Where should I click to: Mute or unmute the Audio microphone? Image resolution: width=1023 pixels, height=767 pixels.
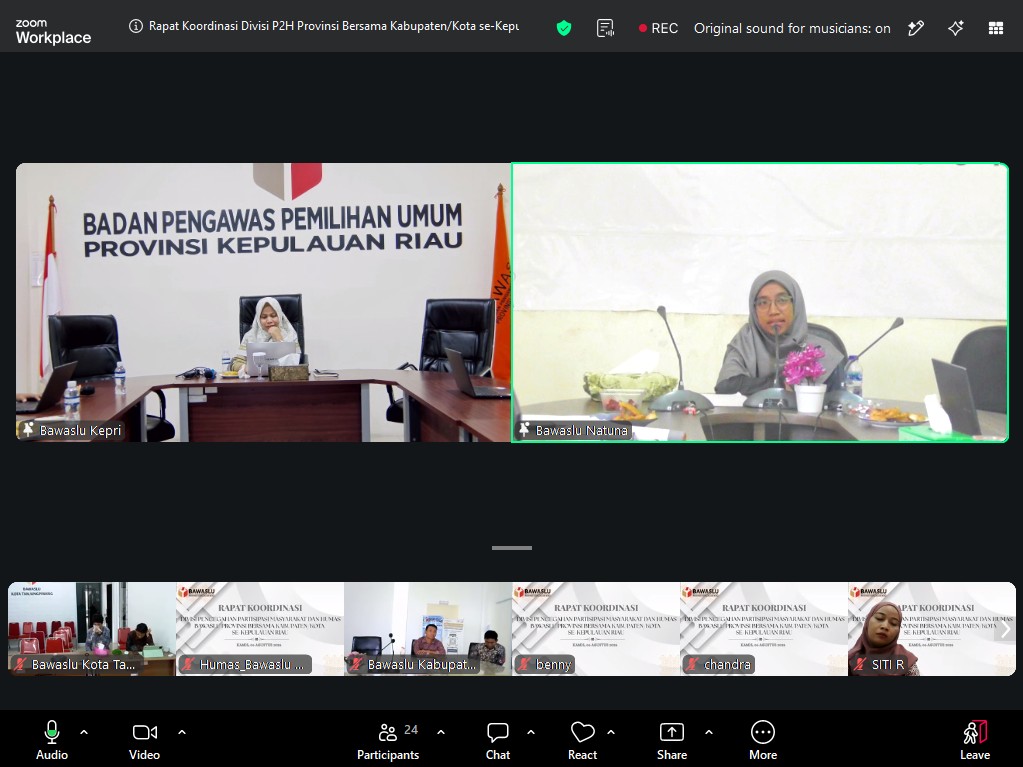coord(52,740)
